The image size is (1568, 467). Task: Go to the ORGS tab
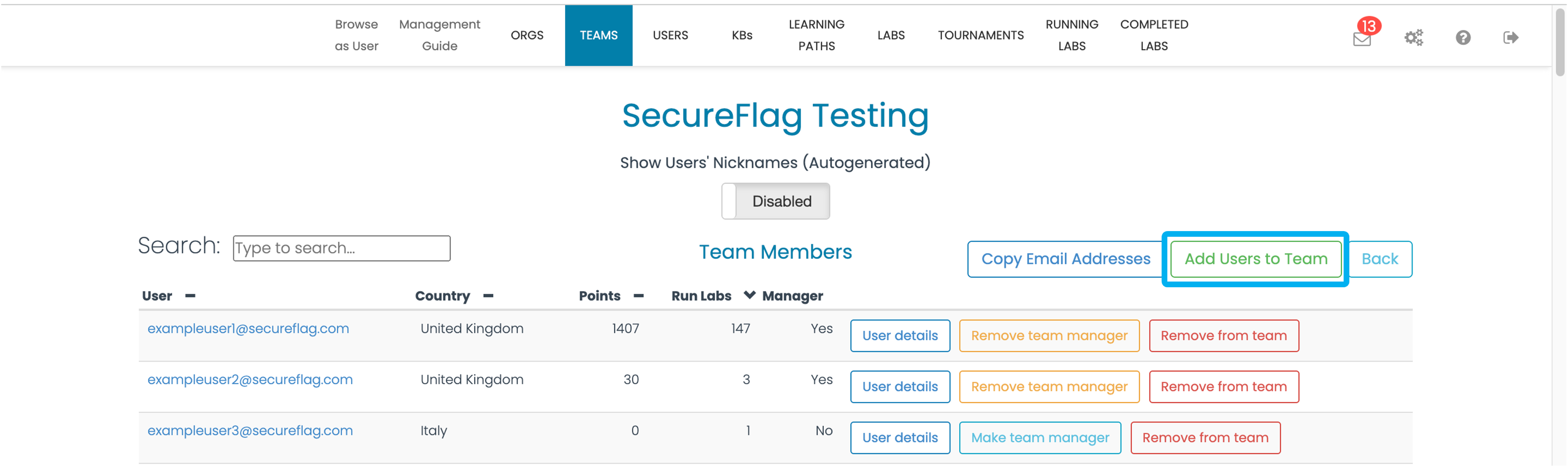click(x=527, y=35)
